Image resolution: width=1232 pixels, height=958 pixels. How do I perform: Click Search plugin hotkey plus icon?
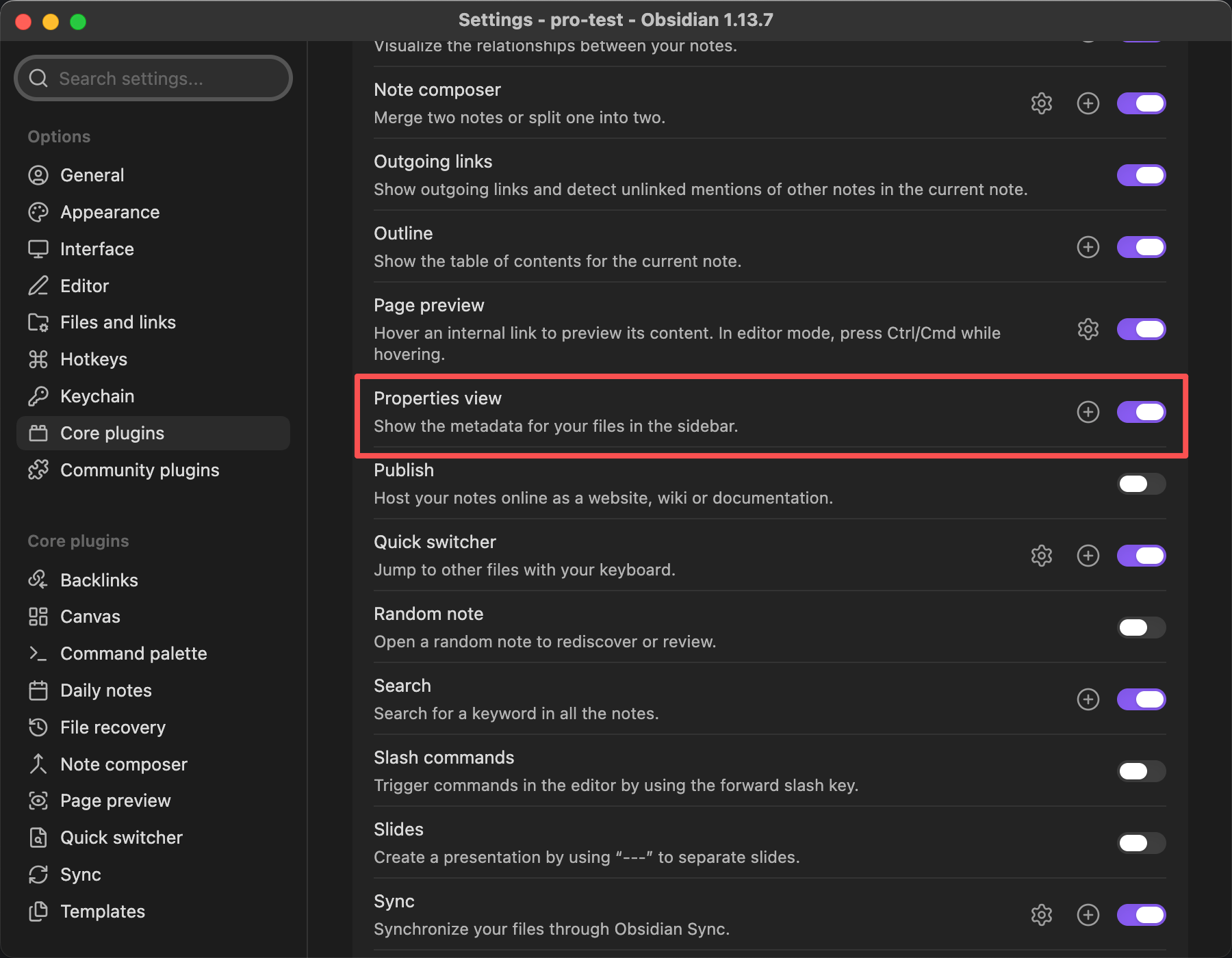[1088, 699]
